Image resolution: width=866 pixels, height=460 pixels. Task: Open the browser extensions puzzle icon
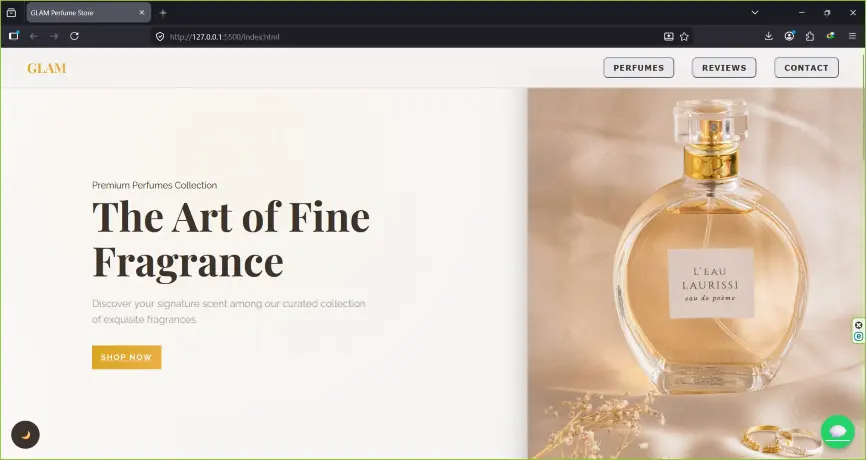point(810,36)
